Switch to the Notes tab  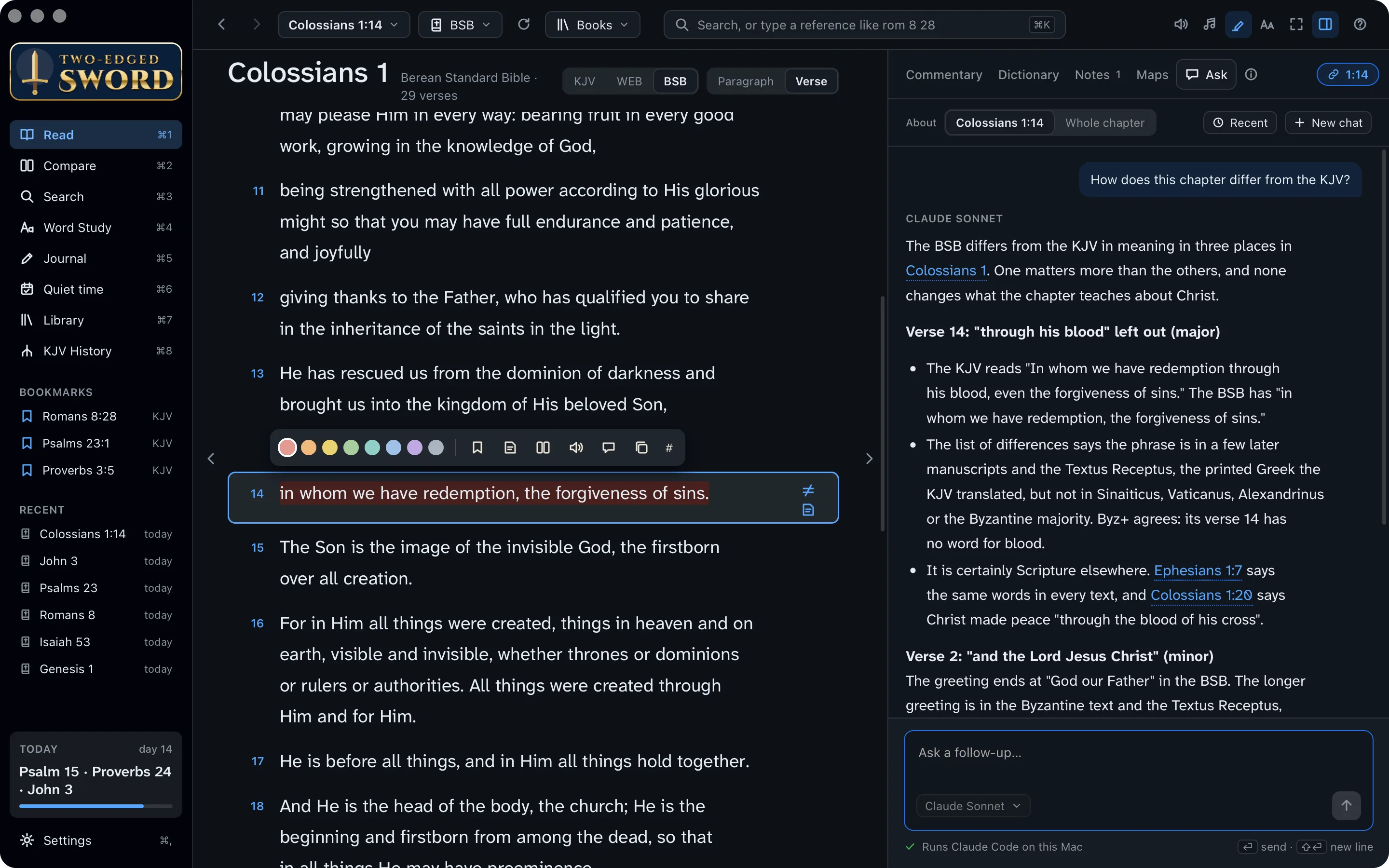[1097, 75]
